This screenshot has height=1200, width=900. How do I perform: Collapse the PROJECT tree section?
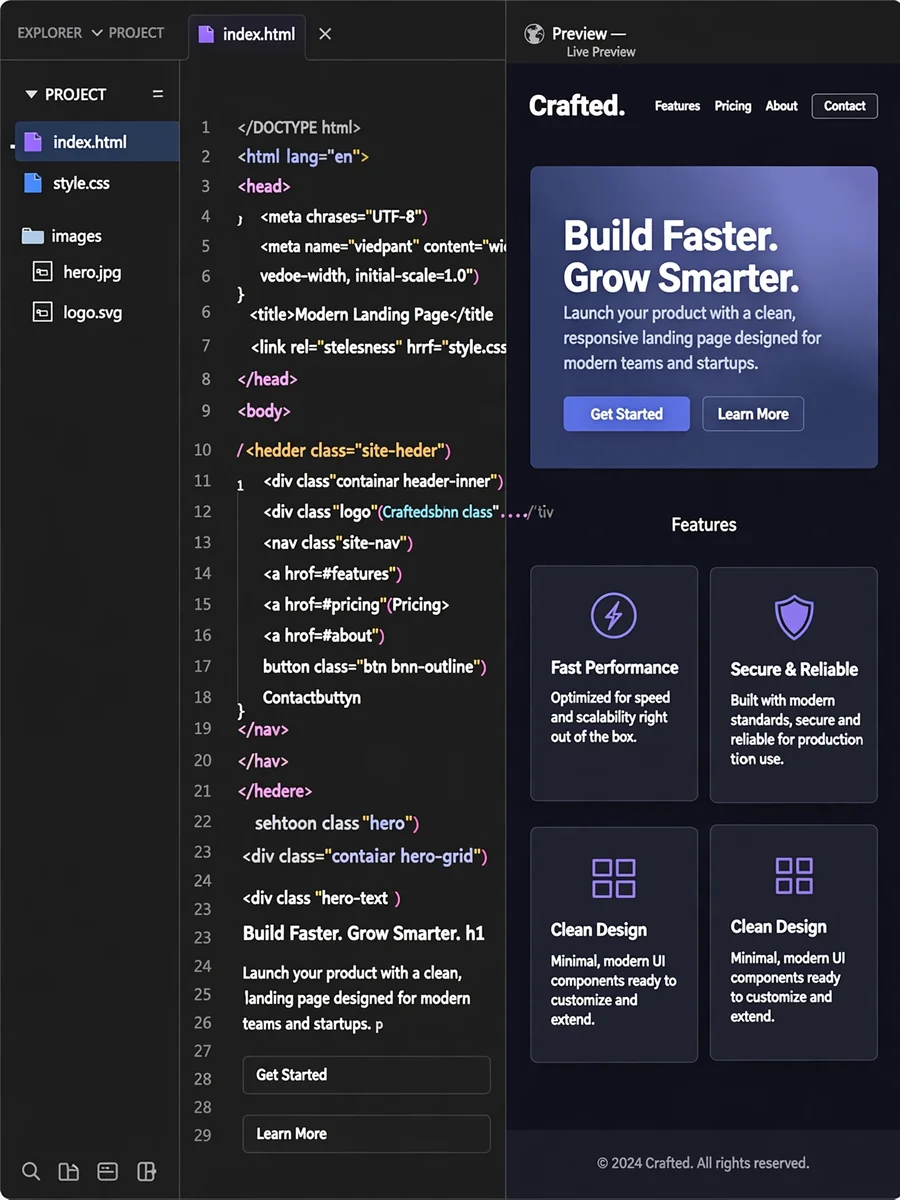point(31,94)
